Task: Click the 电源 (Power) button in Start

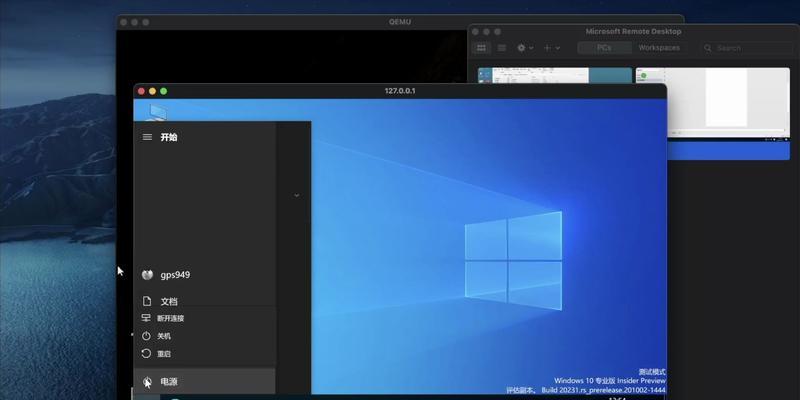Action: [205, 381]
